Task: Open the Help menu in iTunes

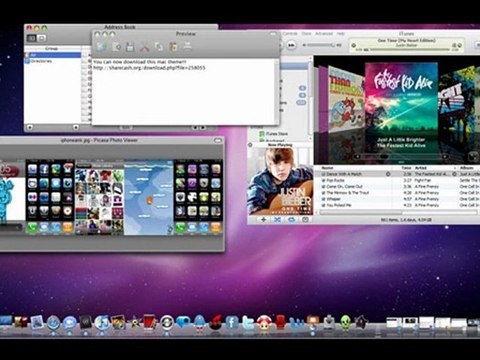Action: pyautogui.click(x=340, y=34)
